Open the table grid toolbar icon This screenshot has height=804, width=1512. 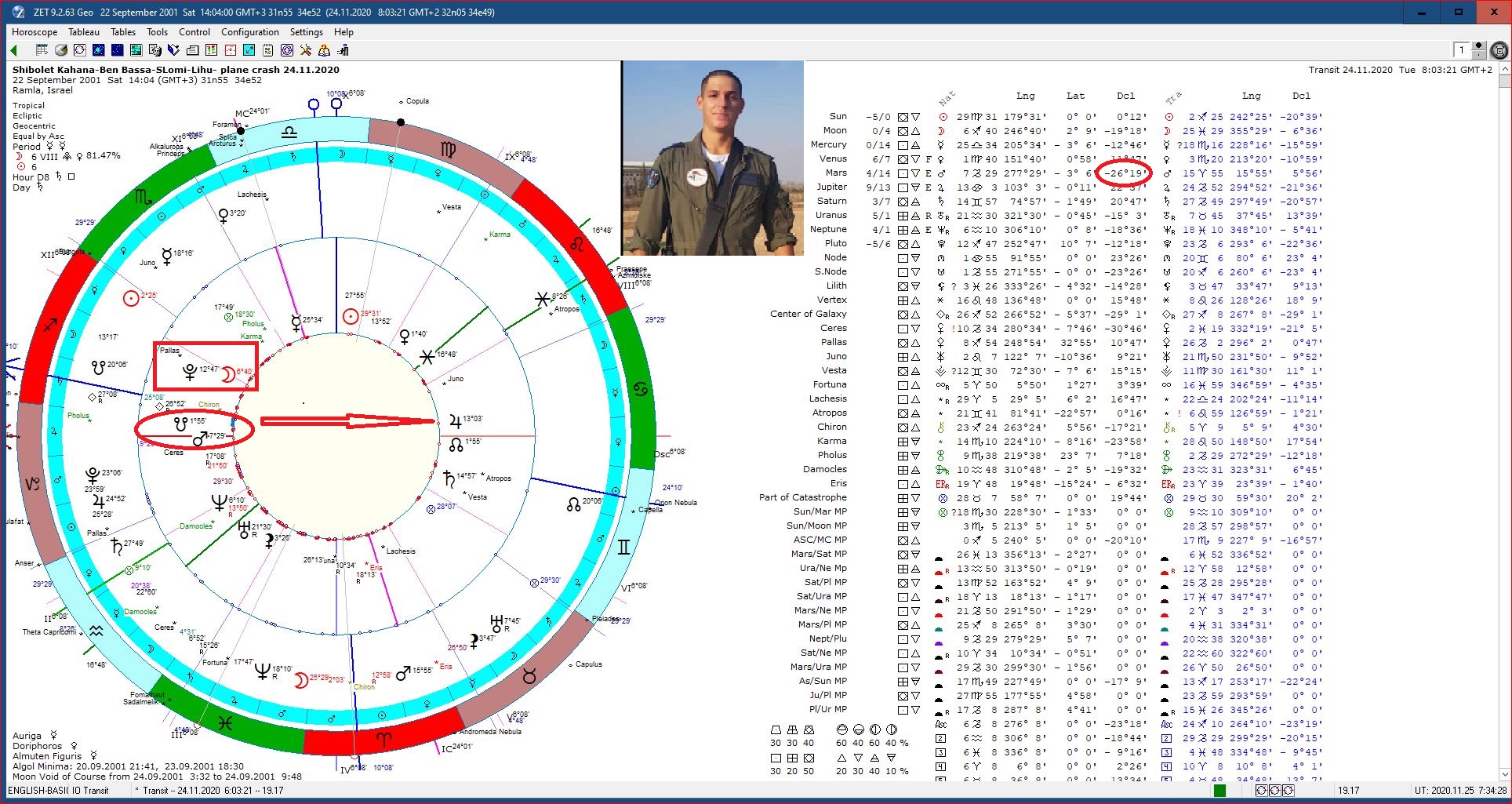pos(42,50)
